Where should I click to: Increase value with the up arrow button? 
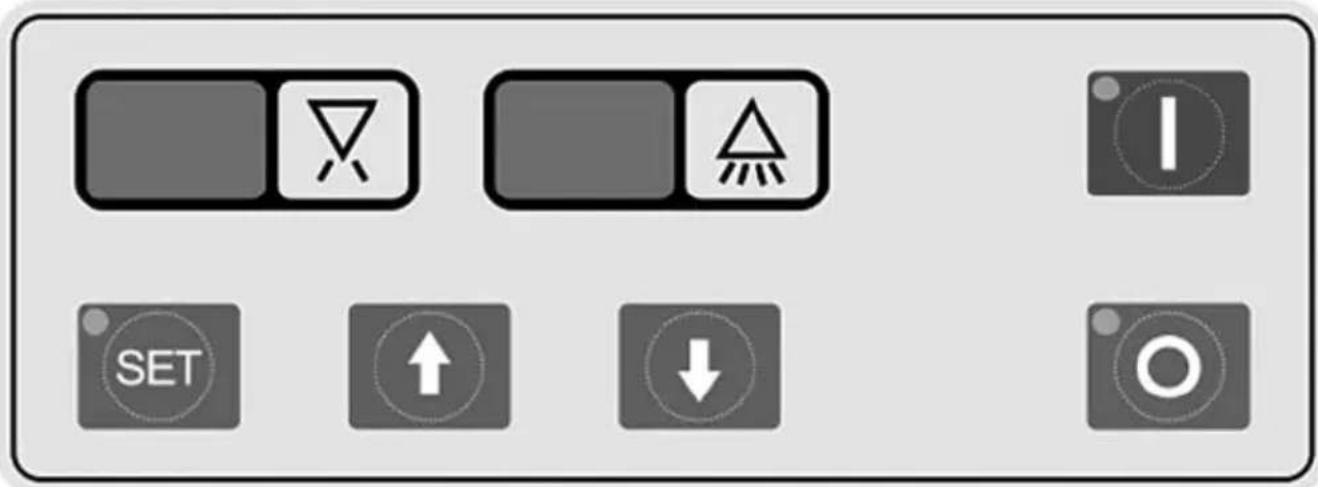[429, 366]
